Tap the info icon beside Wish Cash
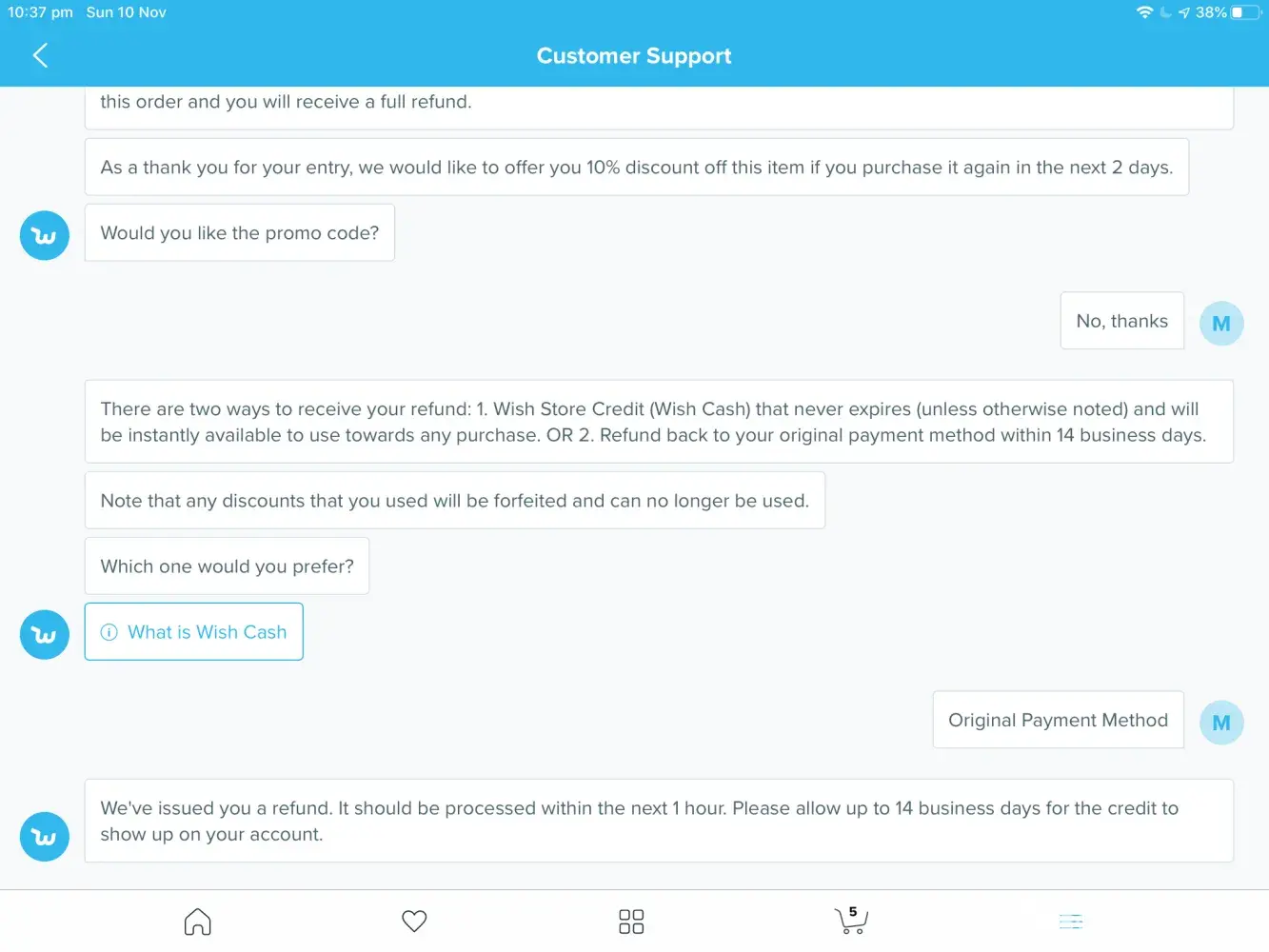1269x952 pixels. [x=109, y=632]
